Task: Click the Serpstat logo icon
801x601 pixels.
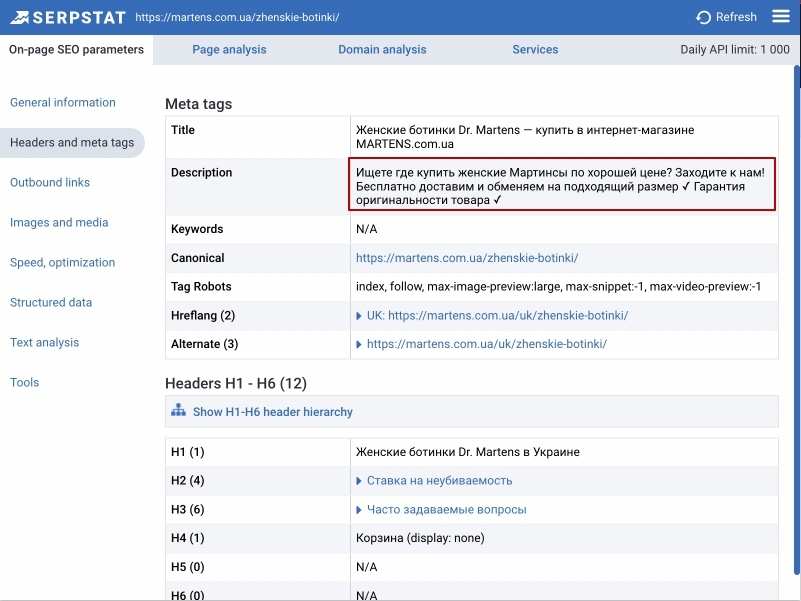Action: [19, 18]
